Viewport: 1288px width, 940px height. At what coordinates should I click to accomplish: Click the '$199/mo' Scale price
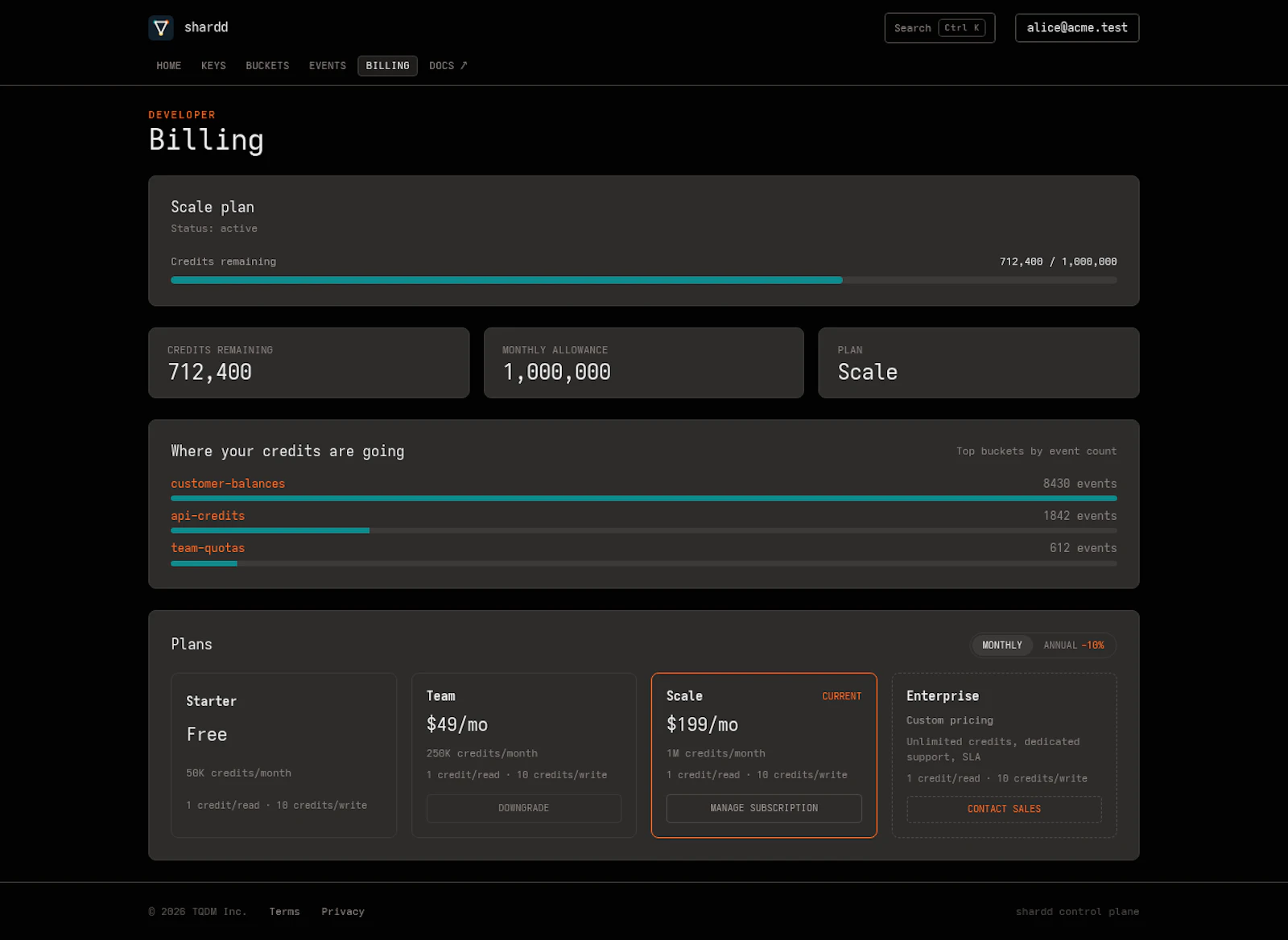702,724
